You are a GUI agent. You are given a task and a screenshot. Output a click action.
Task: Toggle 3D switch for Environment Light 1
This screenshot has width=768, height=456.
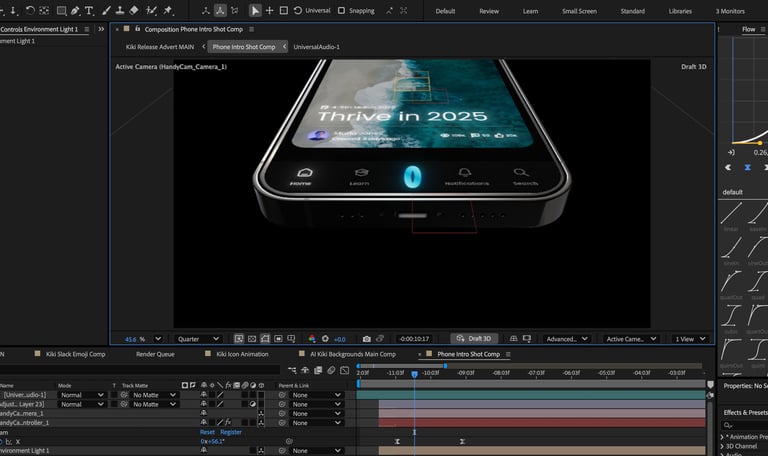(x=261, y=450)
